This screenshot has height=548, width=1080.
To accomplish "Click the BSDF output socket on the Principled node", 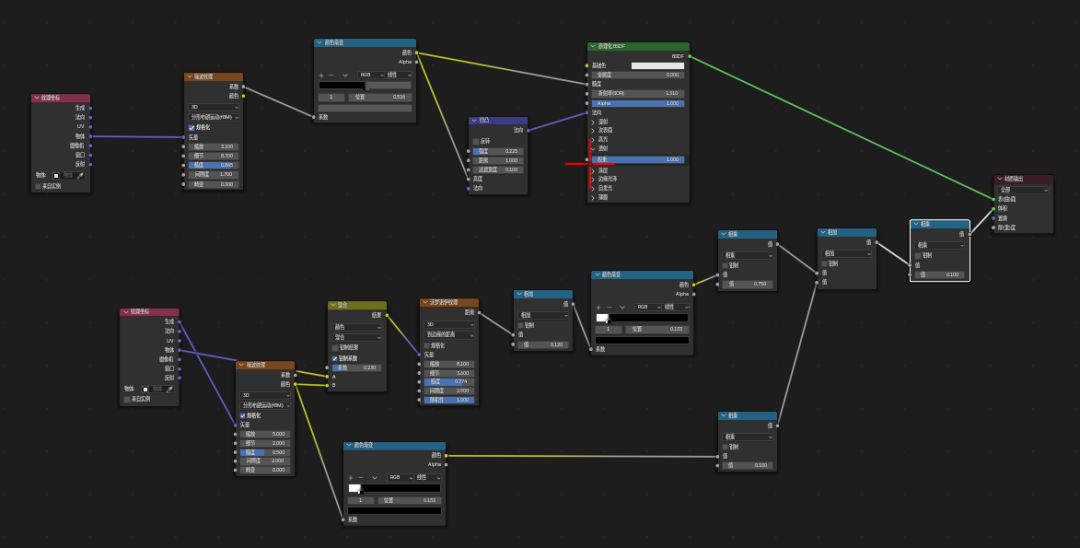I will pos(689,56).
